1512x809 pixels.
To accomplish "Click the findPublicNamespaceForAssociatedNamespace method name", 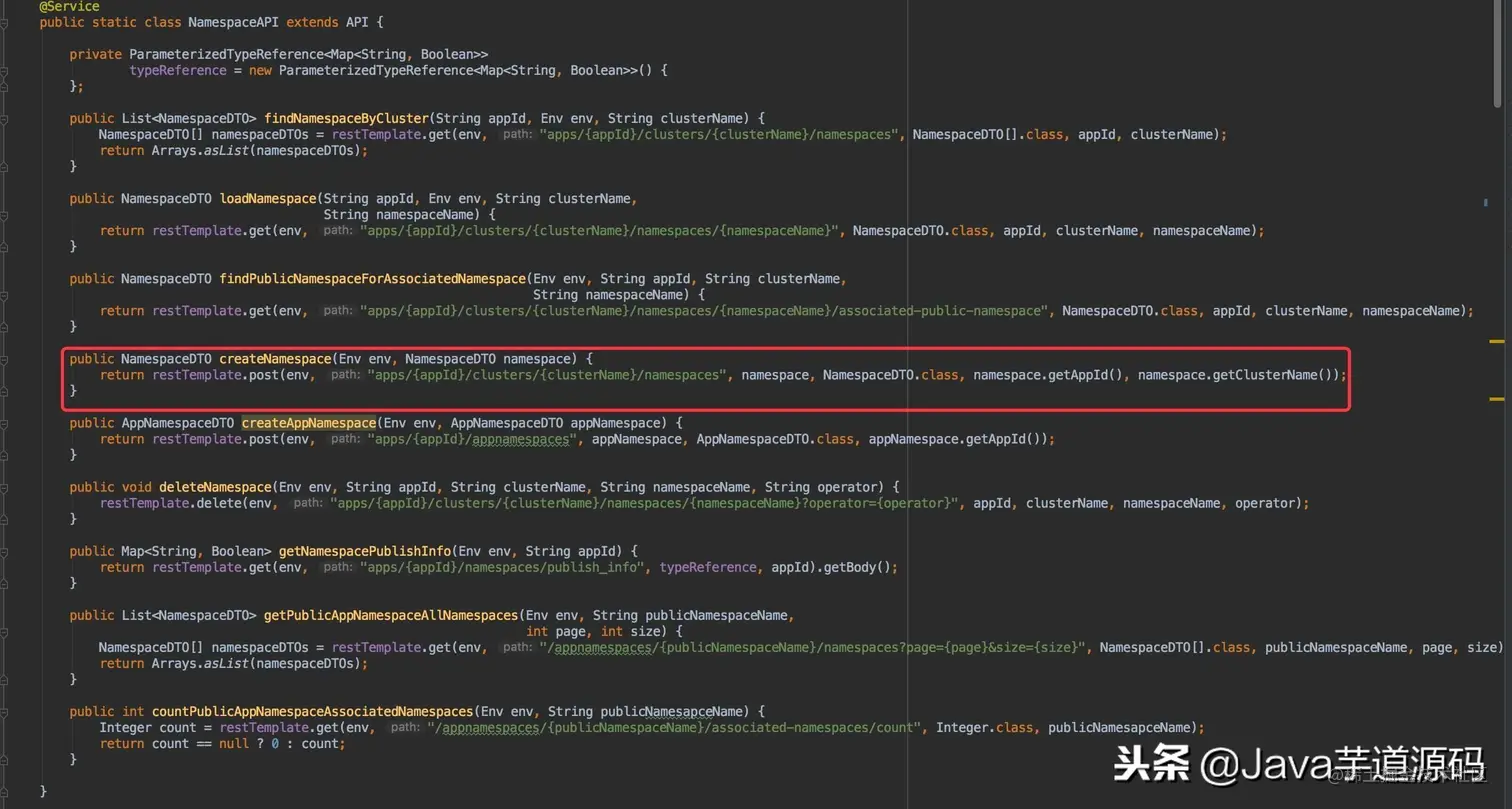I will pyautogui.click(x=370, y=278).
